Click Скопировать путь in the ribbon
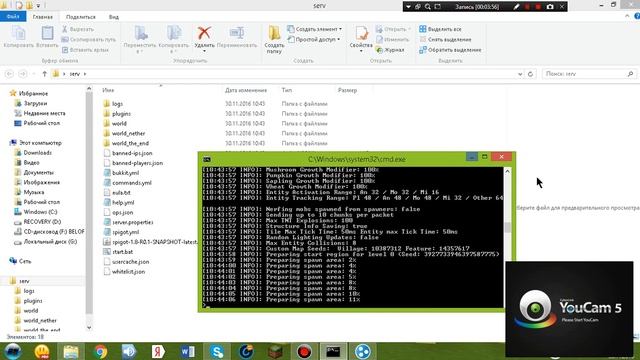The width and height of the screenshot is (640, 360). 89,40
